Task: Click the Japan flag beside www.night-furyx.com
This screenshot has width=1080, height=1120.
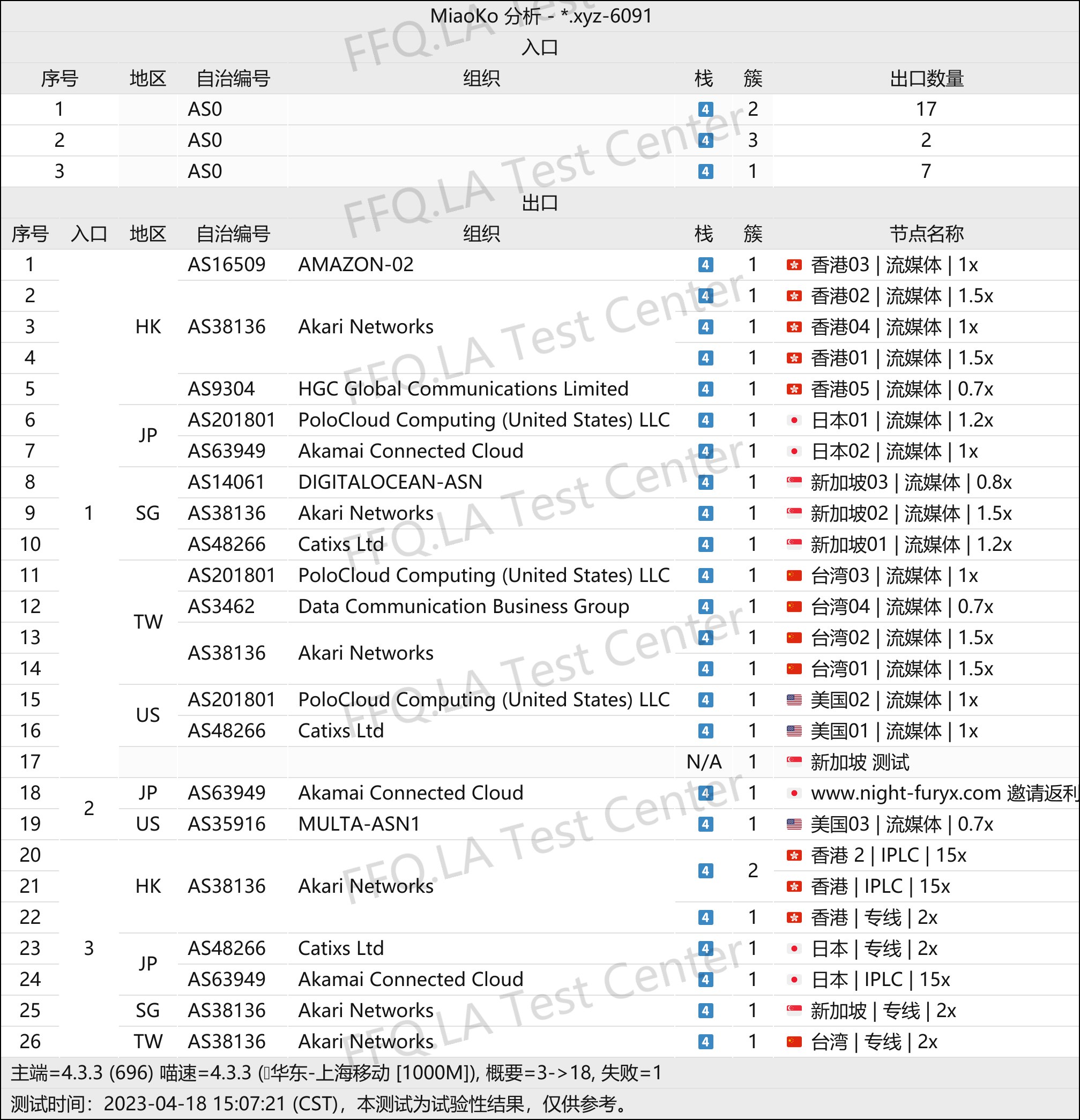Action: 794,793
